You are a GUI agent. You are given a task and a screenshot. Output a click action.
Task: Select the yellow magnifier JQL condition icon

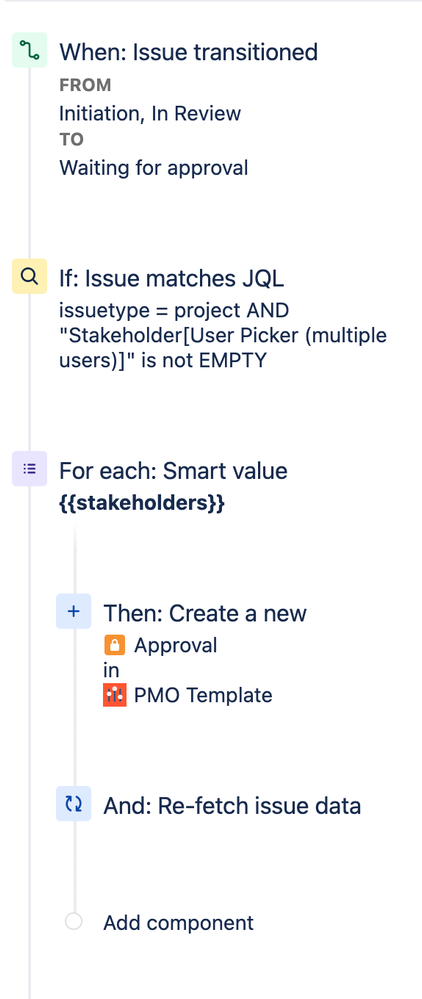click(x=29, y=276)
